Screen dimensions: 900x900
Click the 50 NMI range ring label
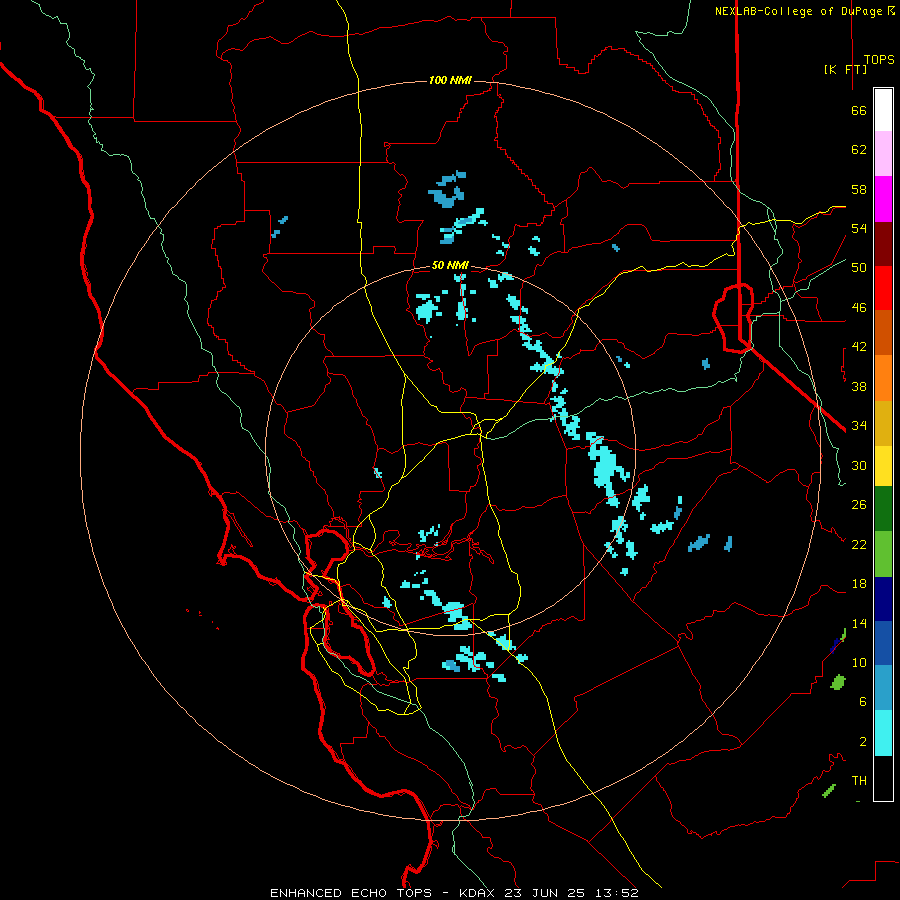point(450,265)
